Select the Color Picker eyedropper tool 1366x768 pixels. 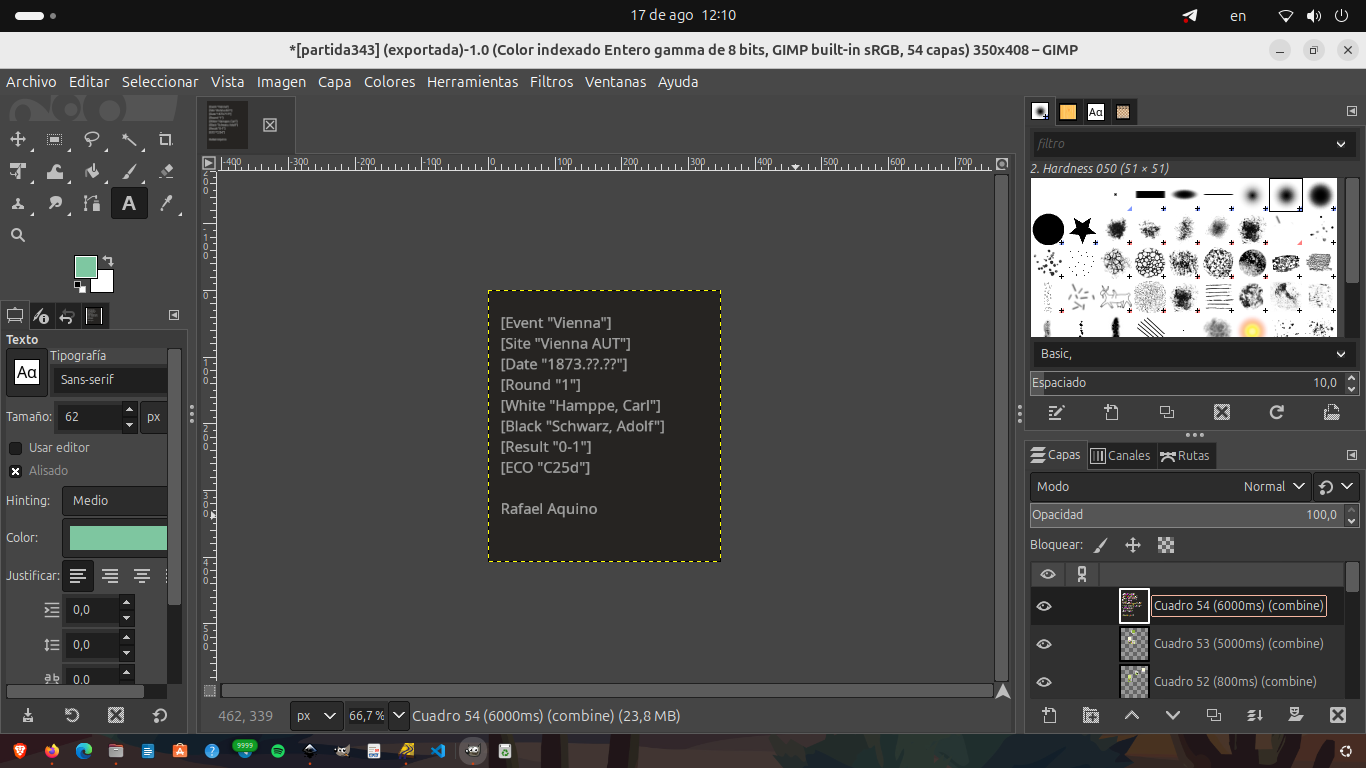point(166,203)
